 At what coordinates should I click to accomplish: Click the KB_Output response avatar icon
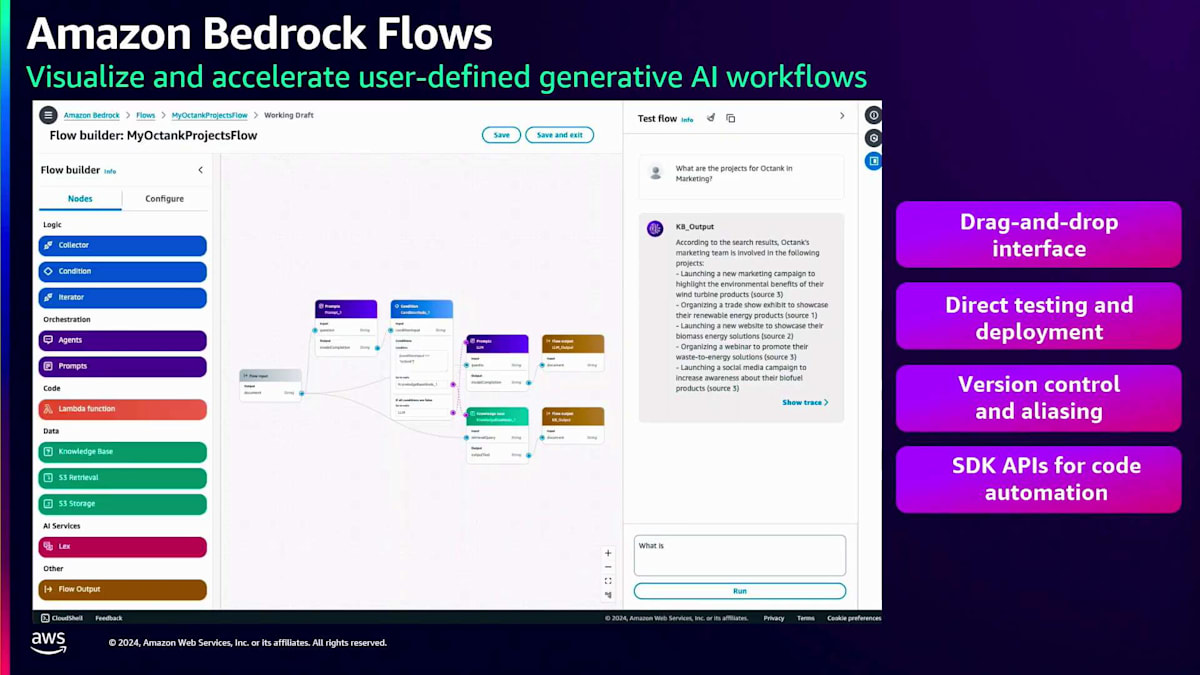(655, 229)
